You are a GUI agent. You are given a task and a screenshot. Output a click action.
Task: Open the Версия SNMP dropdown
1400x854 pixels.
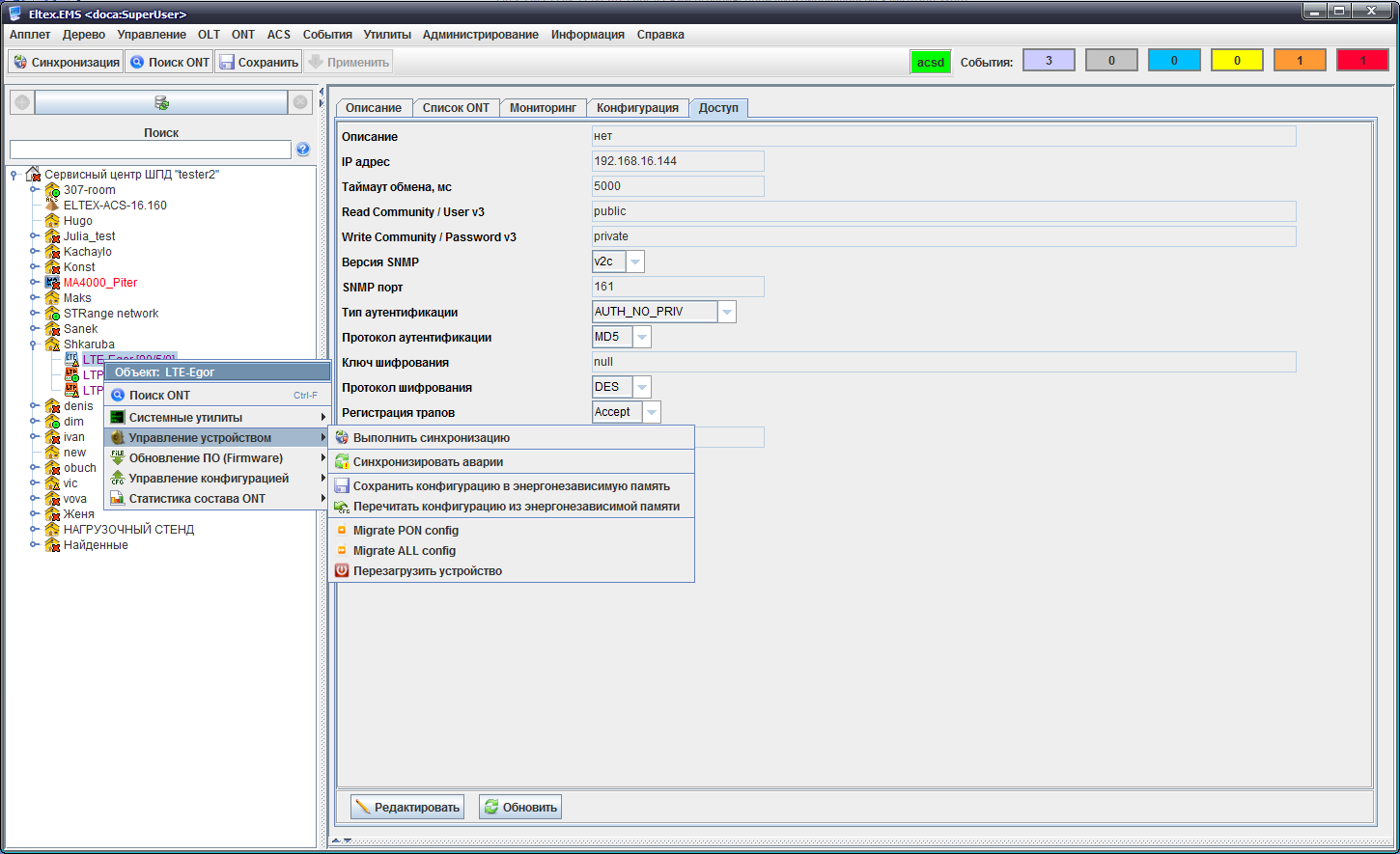634,262
